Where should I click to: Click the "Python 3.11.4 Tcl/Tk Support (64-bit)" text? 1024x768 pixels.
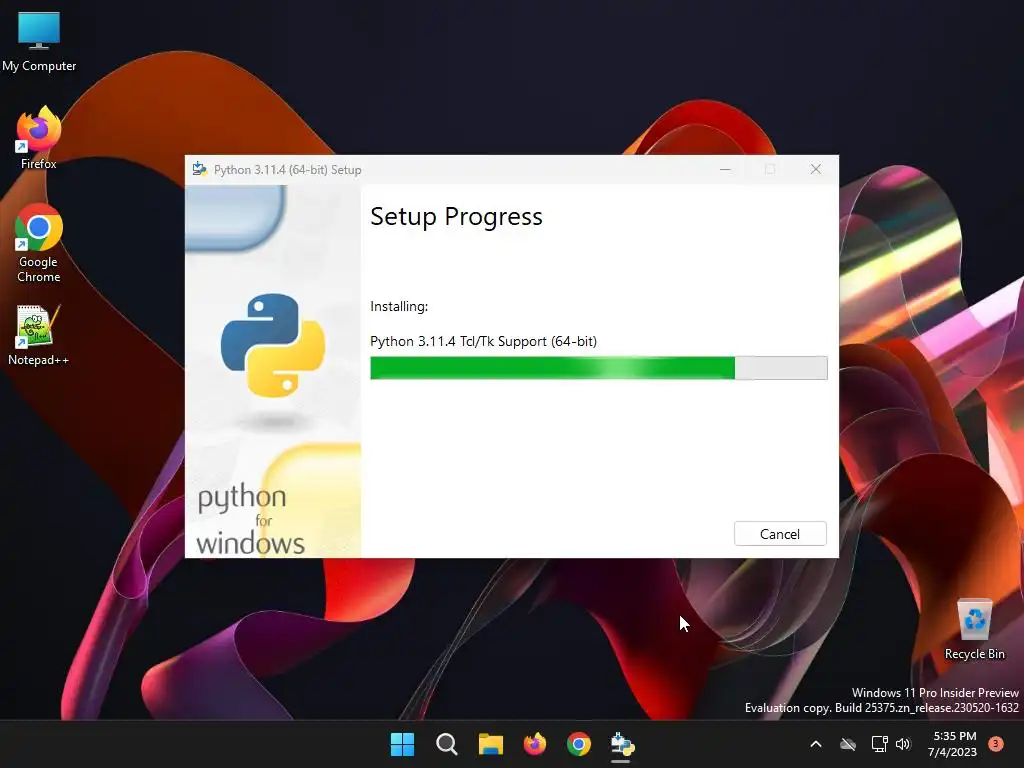point(483,341)
